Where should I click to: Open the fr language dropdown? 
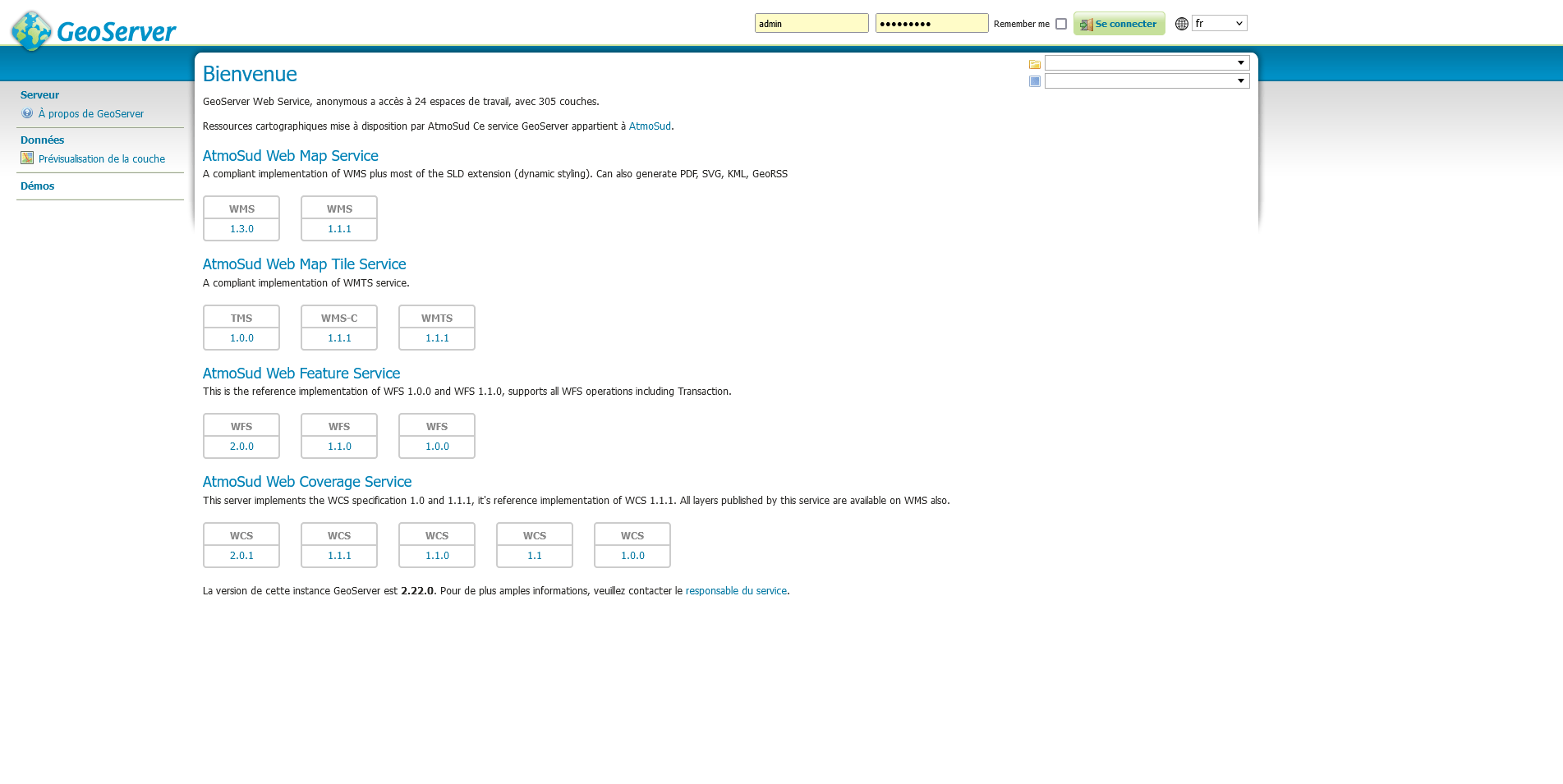(x=1219, y=23)
